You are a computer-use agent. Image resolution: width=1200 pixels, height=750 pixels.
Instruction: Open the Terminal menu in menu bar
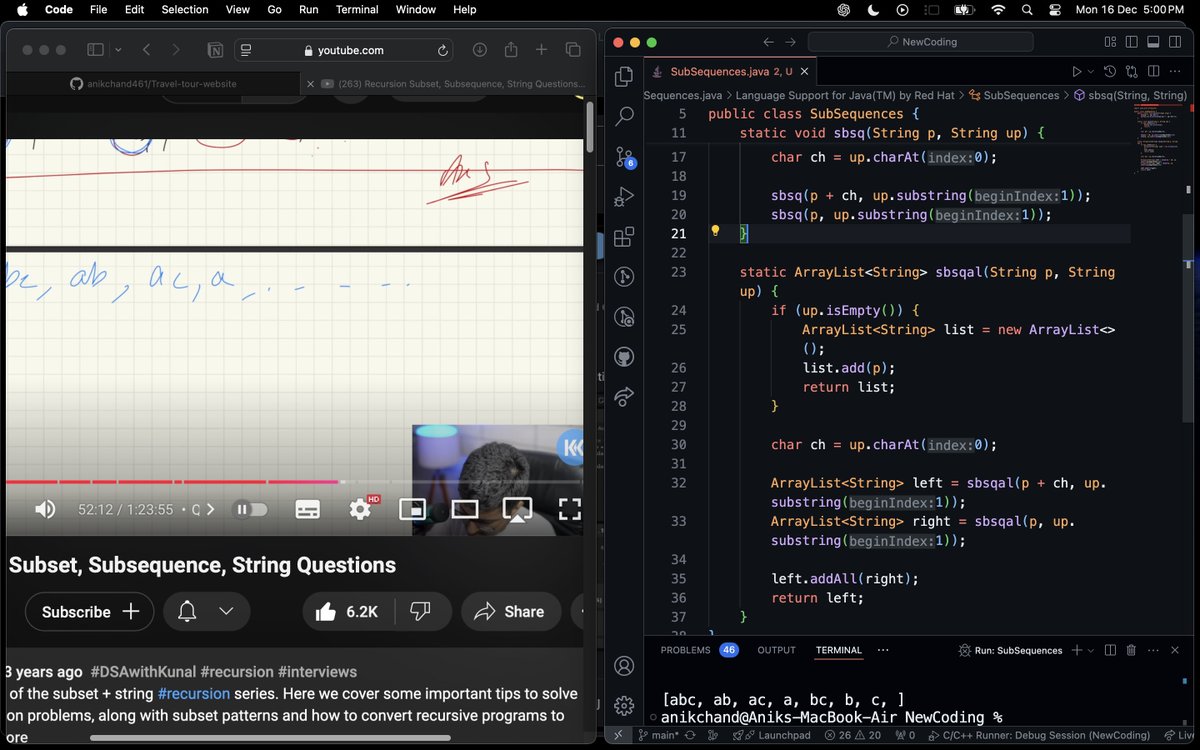[x=357, y=9]
